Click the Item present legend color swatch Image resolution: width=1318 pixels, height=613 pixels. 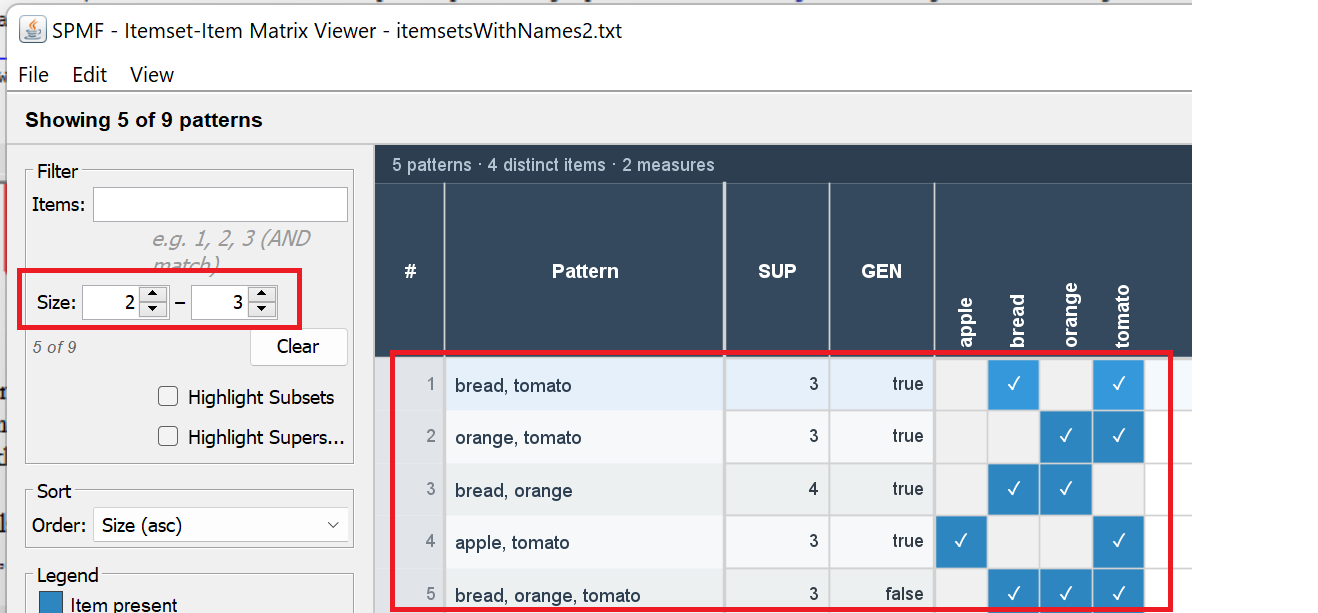(x=50, y=602)
